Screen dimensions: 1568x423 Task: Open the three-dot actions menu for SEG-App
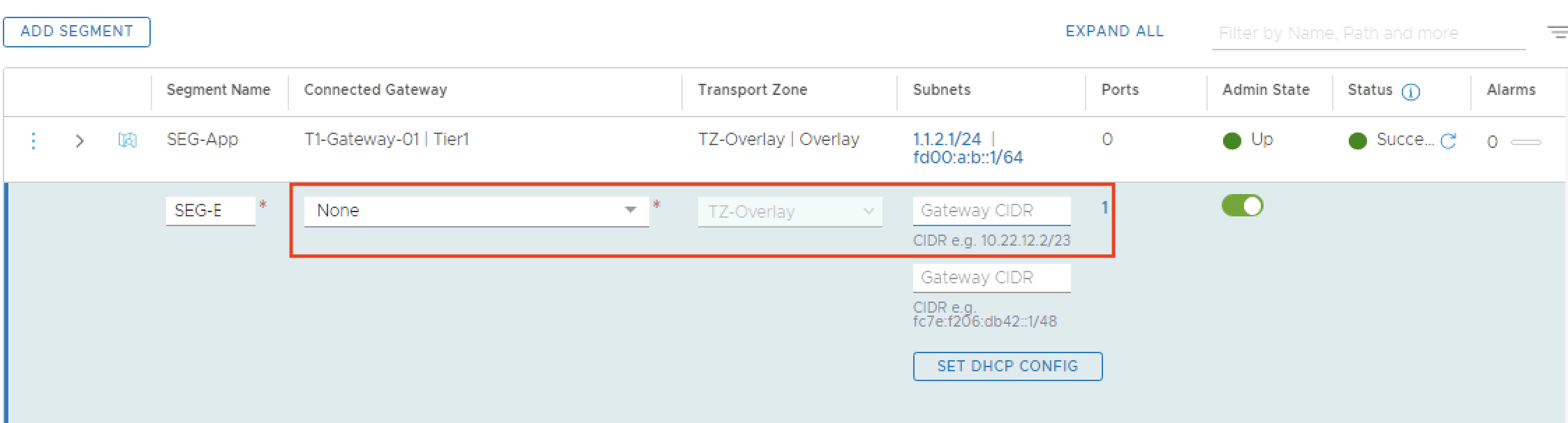point(33,141)
